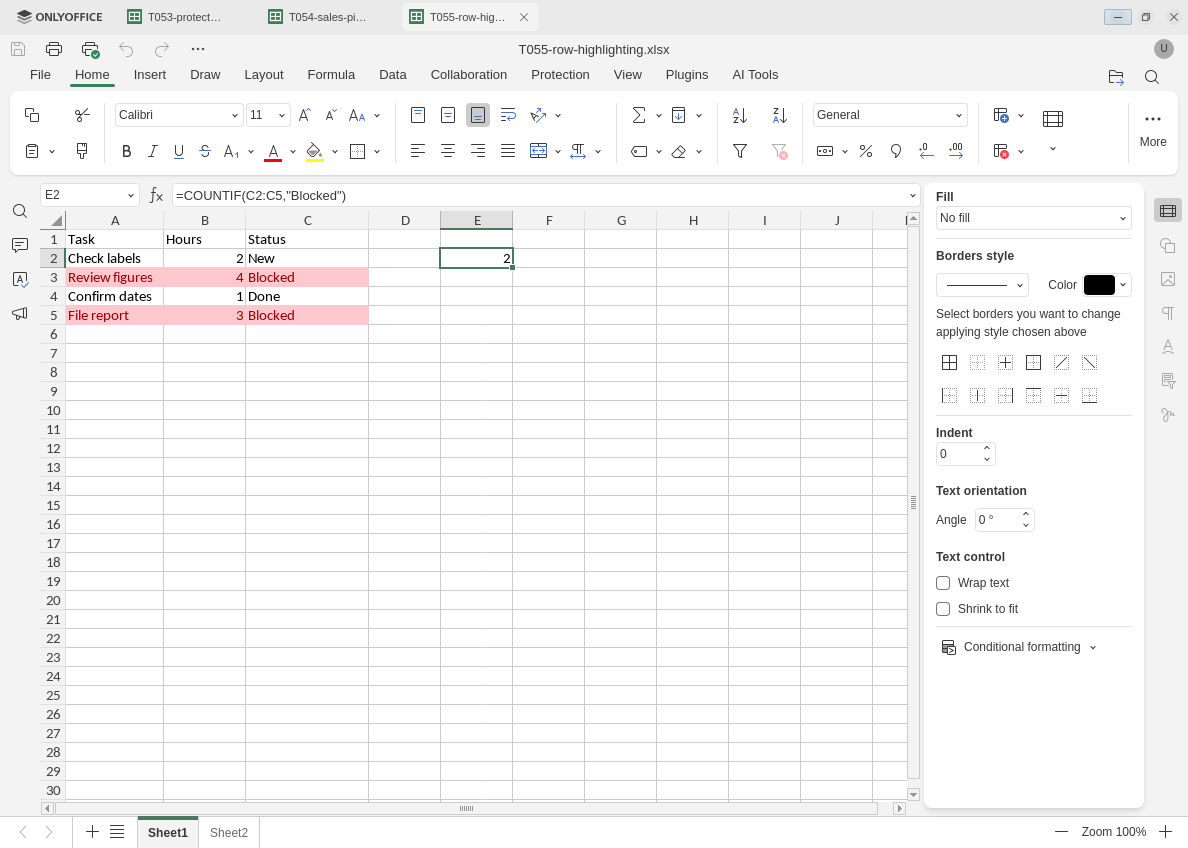
Task: Add a new sheet with plus button
Action: 92,832
